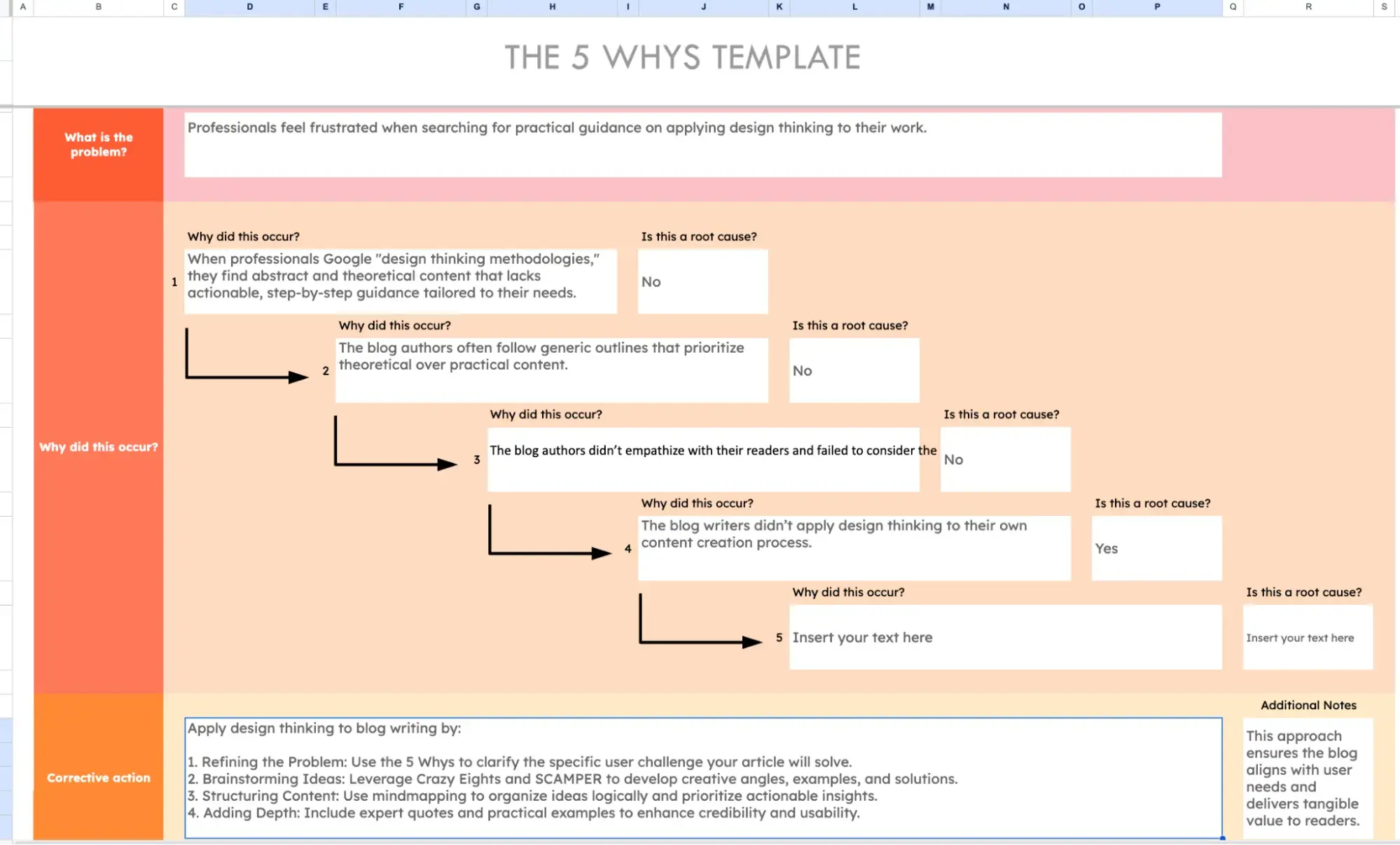This screenshot has width=1400, height=845.
Task: Click 'Is this a root cause?' heading for row 5
Action: (x=1304, y=592)
